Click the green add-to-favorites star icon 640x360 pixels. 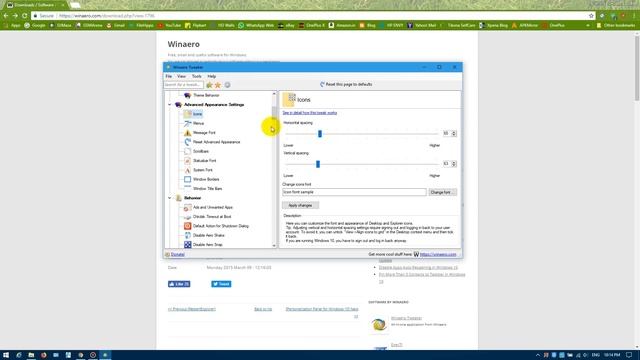[x=209, y=85]
